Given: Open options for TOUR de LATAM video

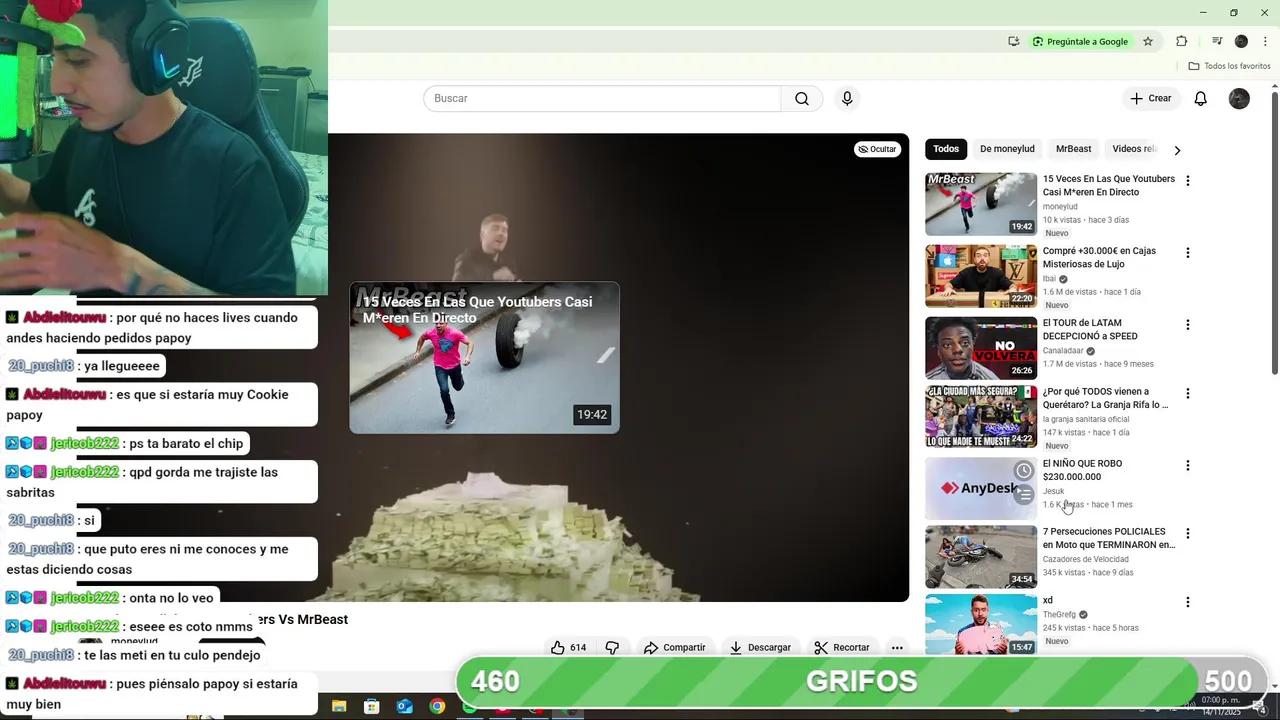Looking at the screenshot, I should click(x=1188, y=325).
